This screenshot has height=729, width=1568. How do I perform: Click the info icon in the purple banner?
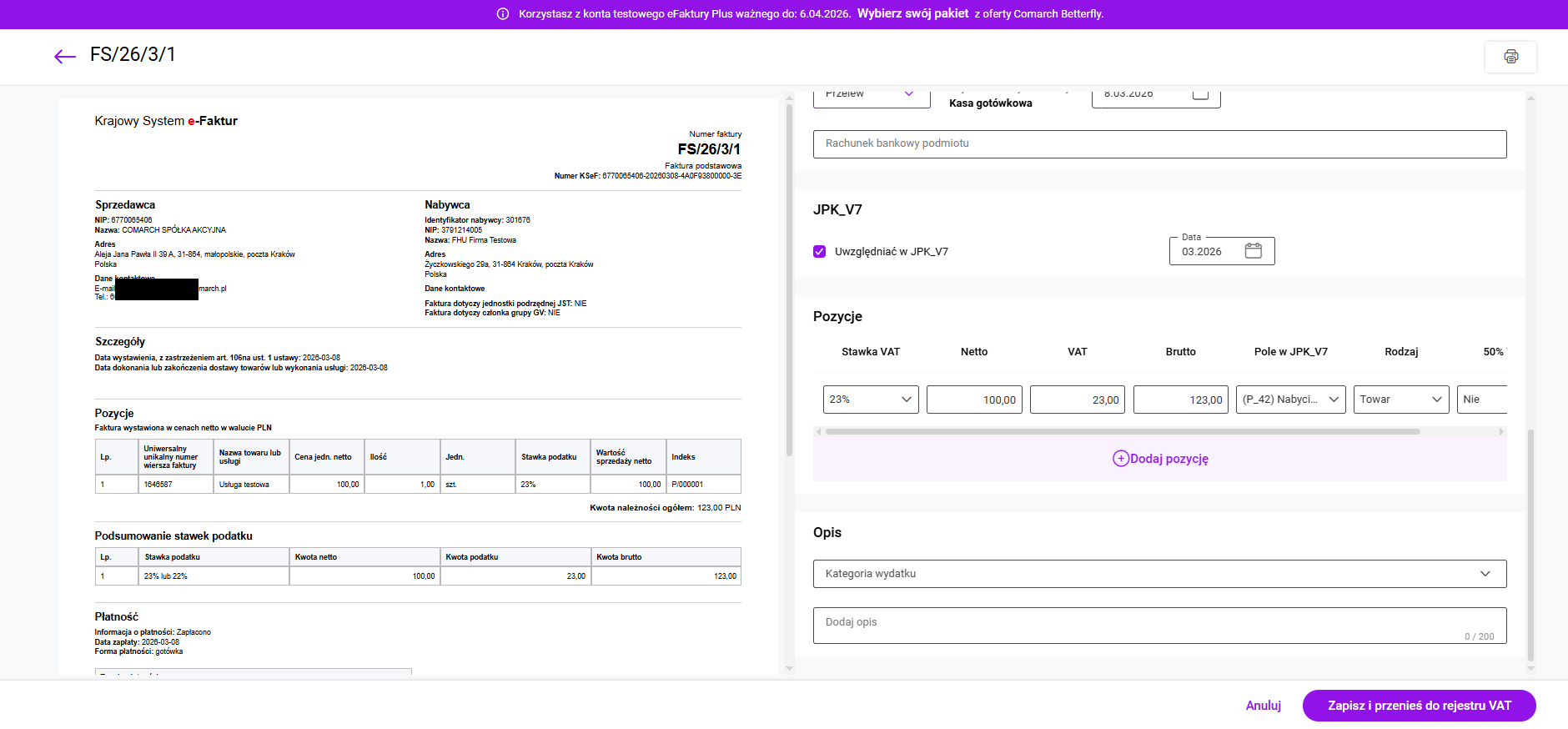(x=503, y=14)
